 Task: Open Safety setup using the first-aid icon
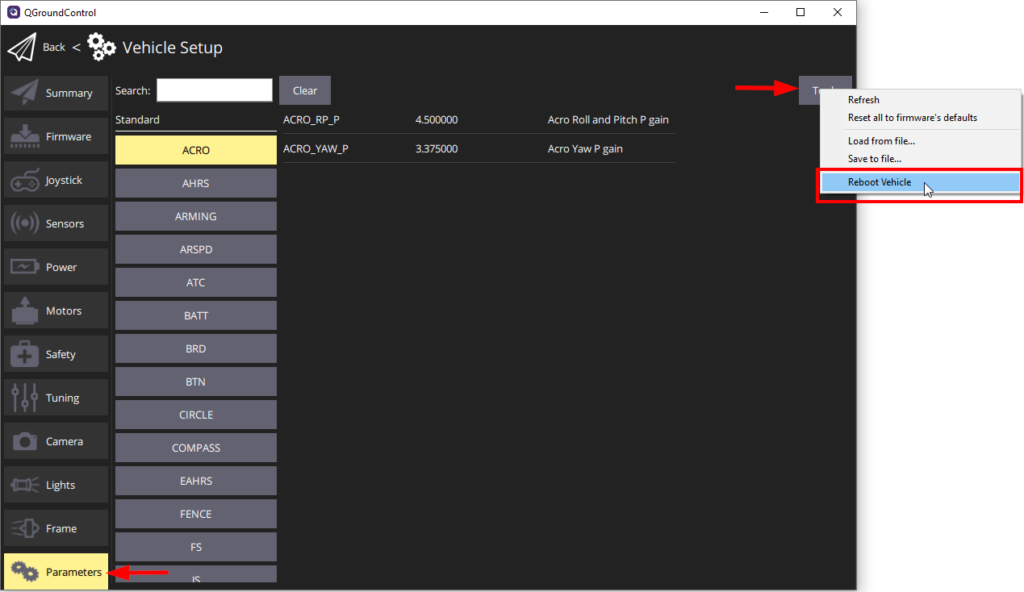tap(24, 353)
